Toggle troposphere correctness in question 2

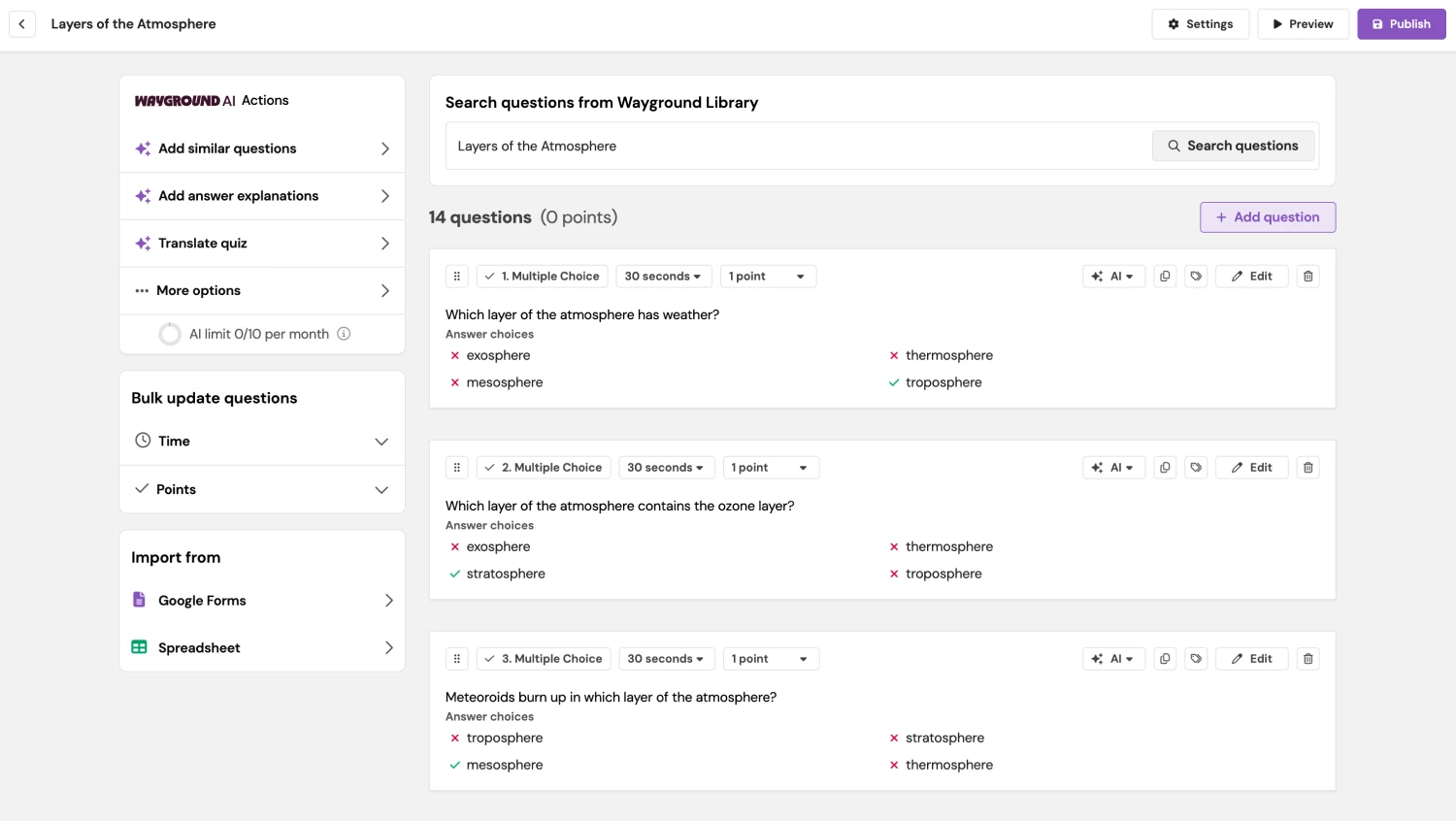[x=894, y=575]
